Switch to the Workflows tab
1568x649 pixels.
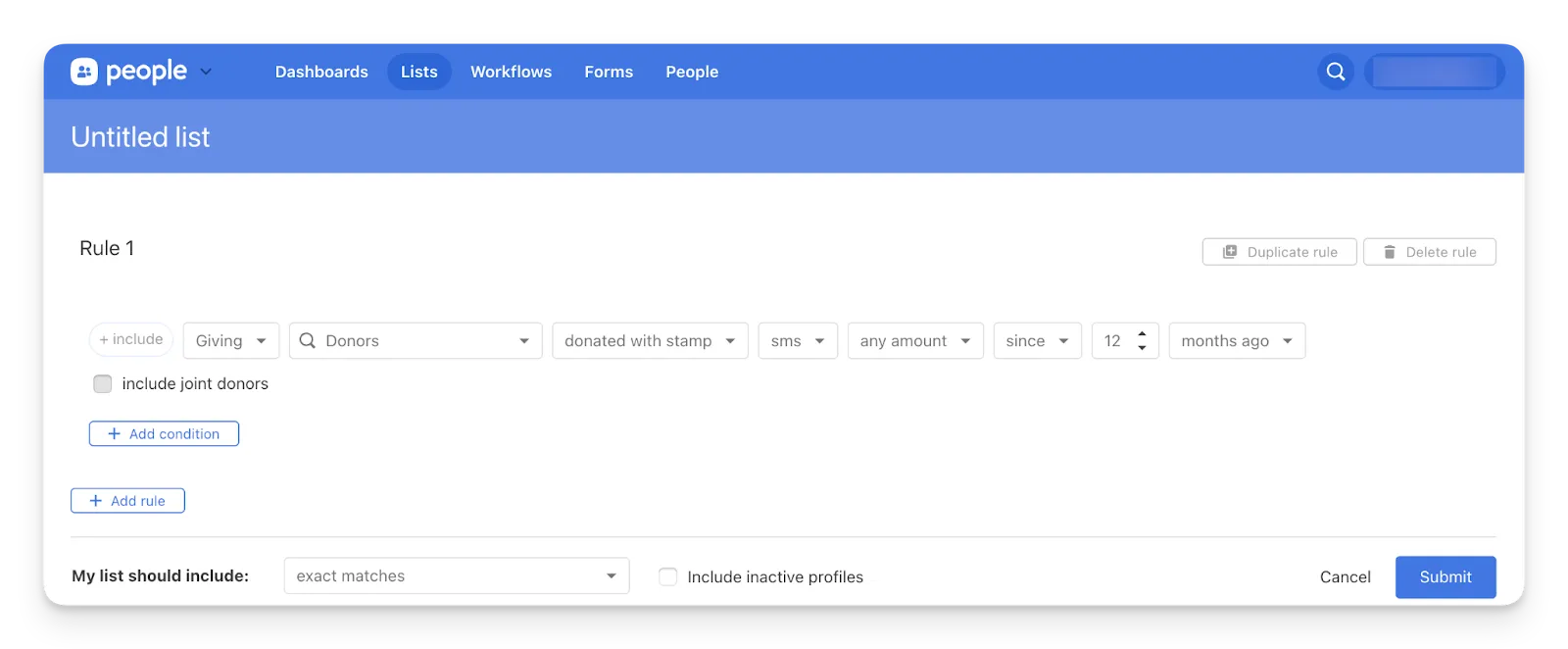click(511, 72)
